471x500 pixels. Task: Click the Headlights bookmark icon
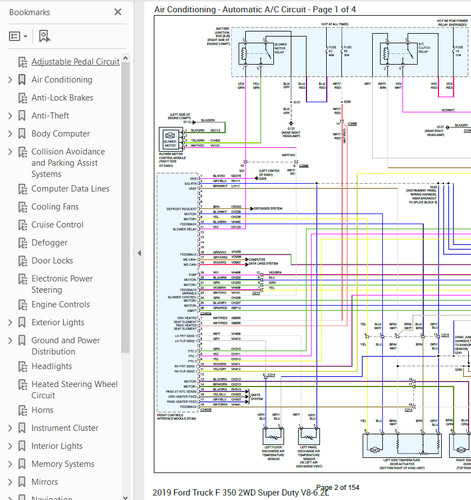pos(22,367)
